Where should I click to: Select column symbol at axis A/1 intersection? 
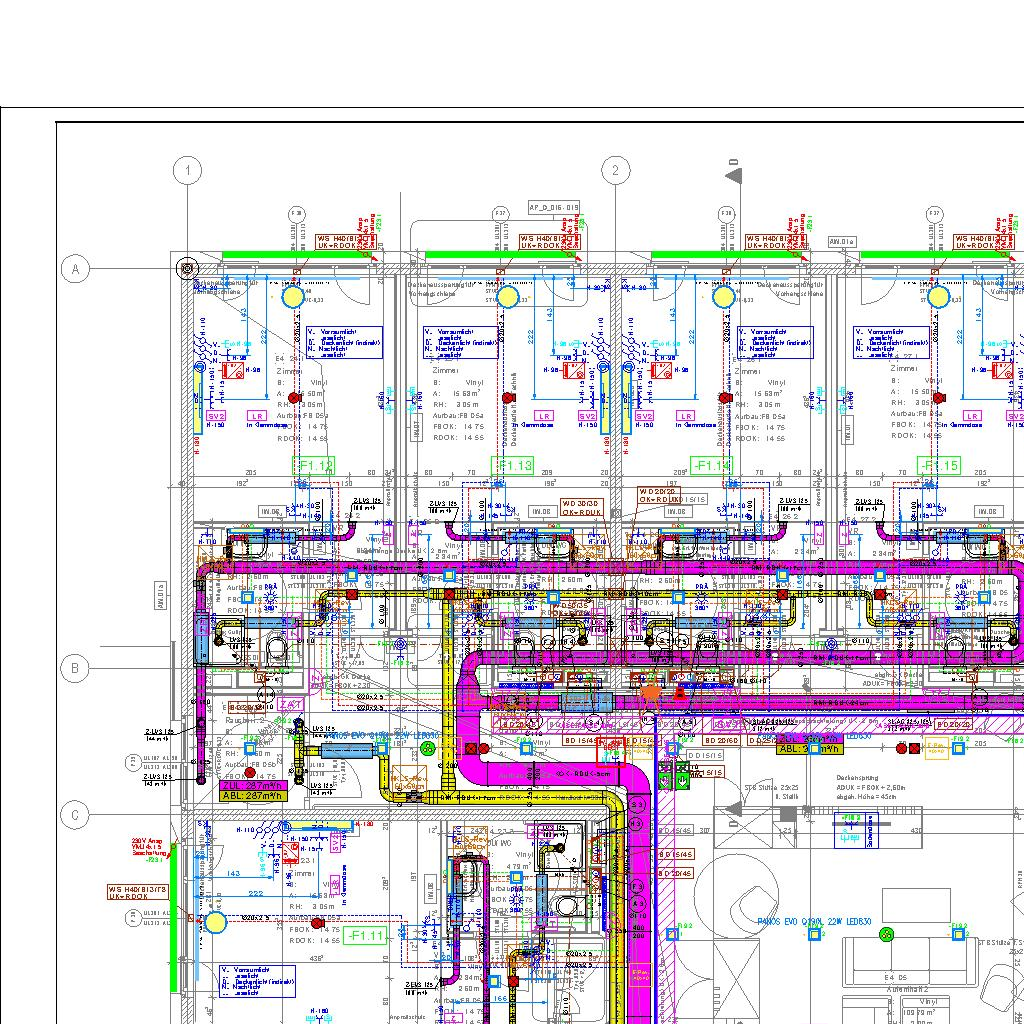coord(187,268)
